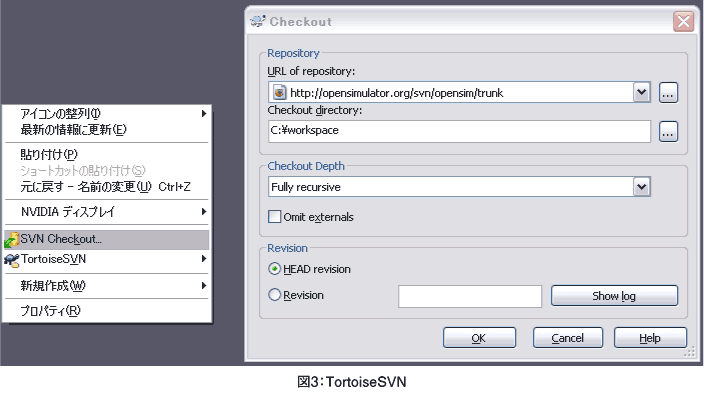Viewport: 704px width, 393px height.
Task: Click the Show log button
Action: 614,296
